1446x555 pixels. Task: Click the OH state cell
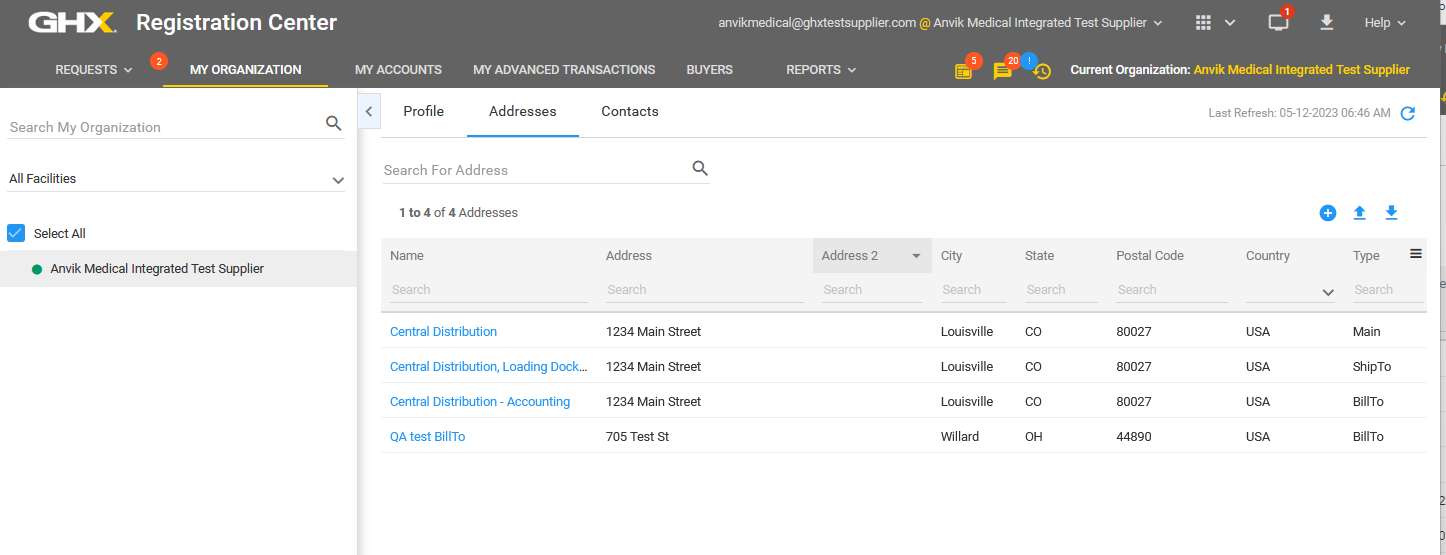pos(1034,437)
